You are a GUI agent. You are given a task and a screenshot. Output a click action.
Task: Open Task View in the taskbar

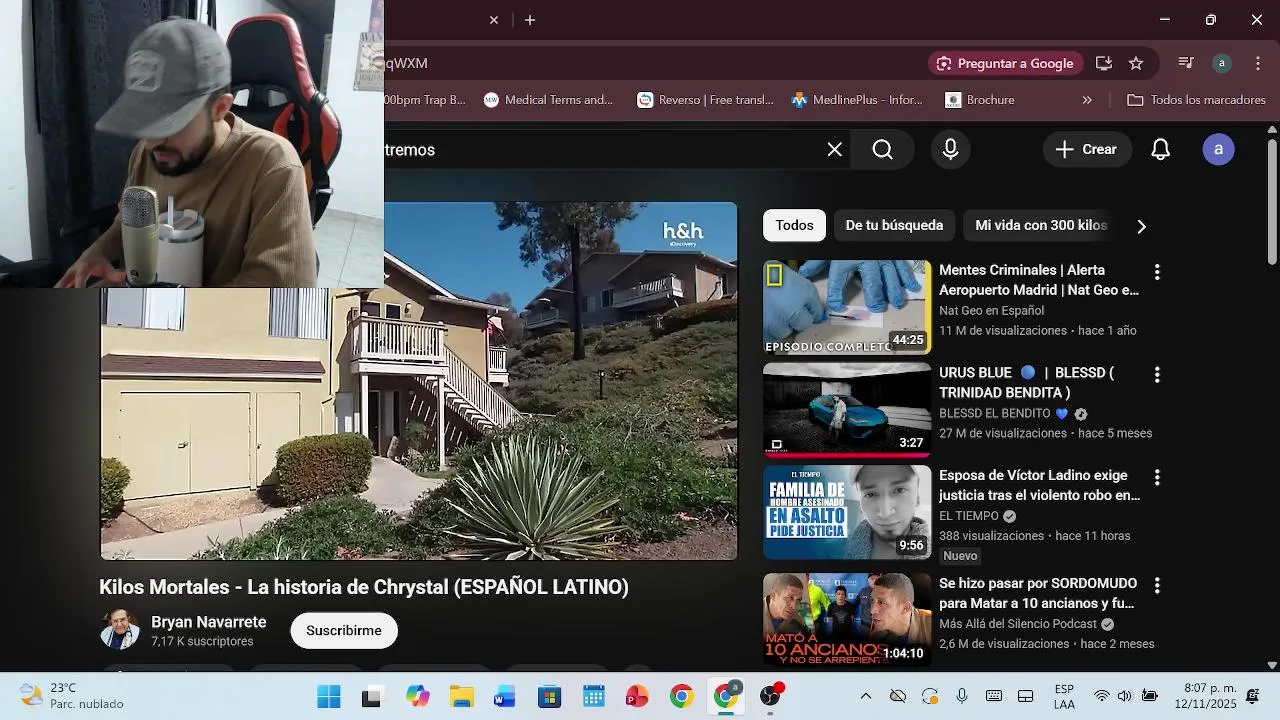372,697
